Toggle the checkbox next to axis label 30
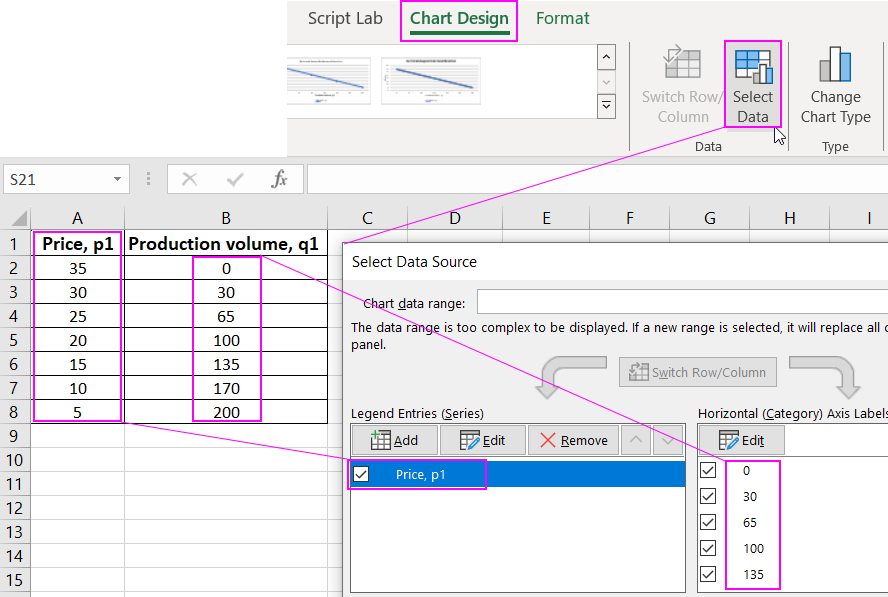 pos(708,496)
